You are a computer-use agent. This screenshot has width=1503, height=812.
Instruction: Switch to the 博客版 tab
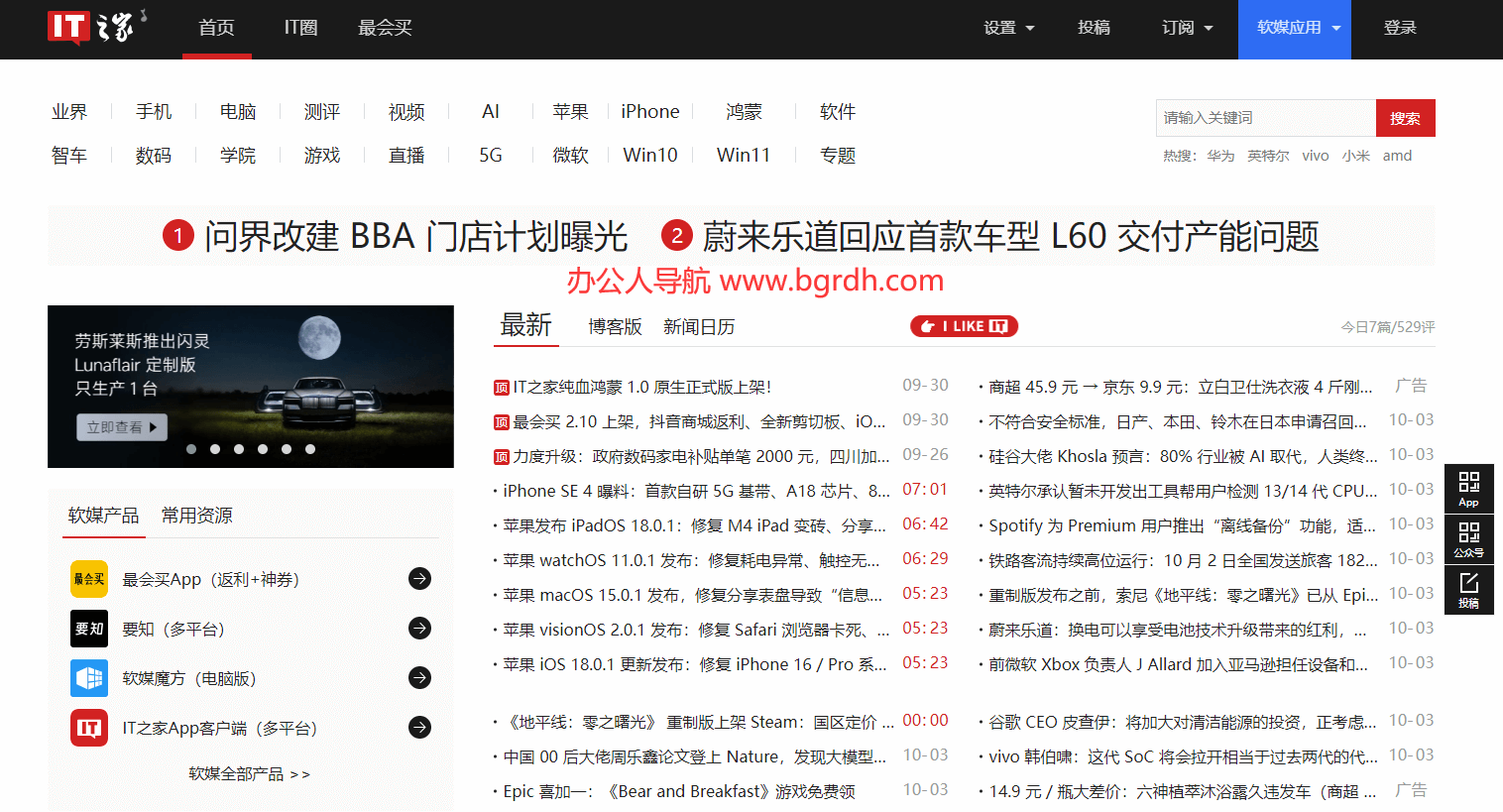[x=615, y=327]
